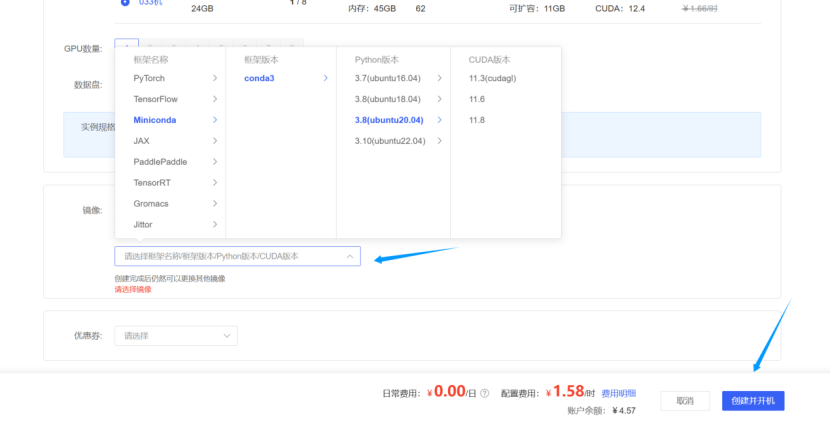Click the daily fee help icon
Image resolution: width=831 pixels, height=424 pixels.
click(x=484, y=393)
